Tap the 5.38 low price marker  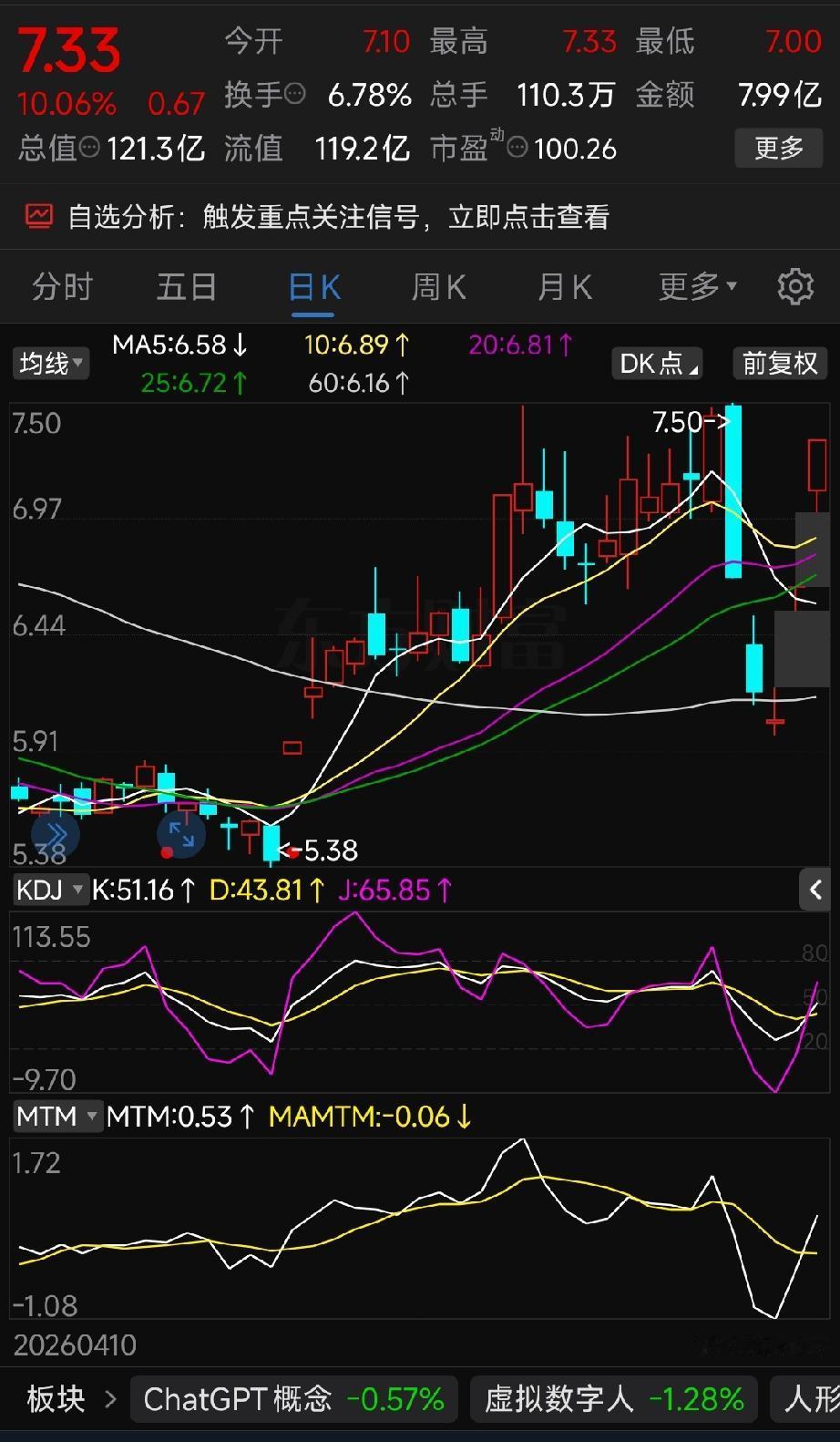(318, 850)
